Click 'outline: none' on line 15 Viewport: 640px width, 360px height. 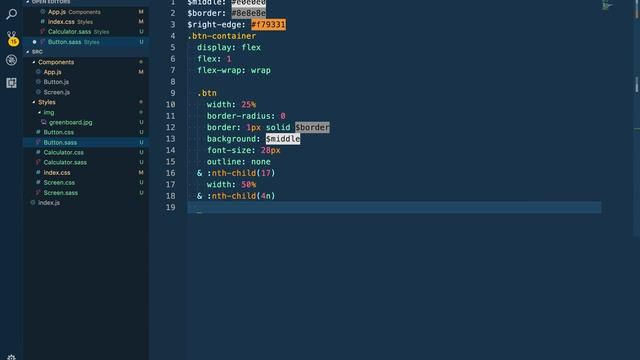coord(239,162)
